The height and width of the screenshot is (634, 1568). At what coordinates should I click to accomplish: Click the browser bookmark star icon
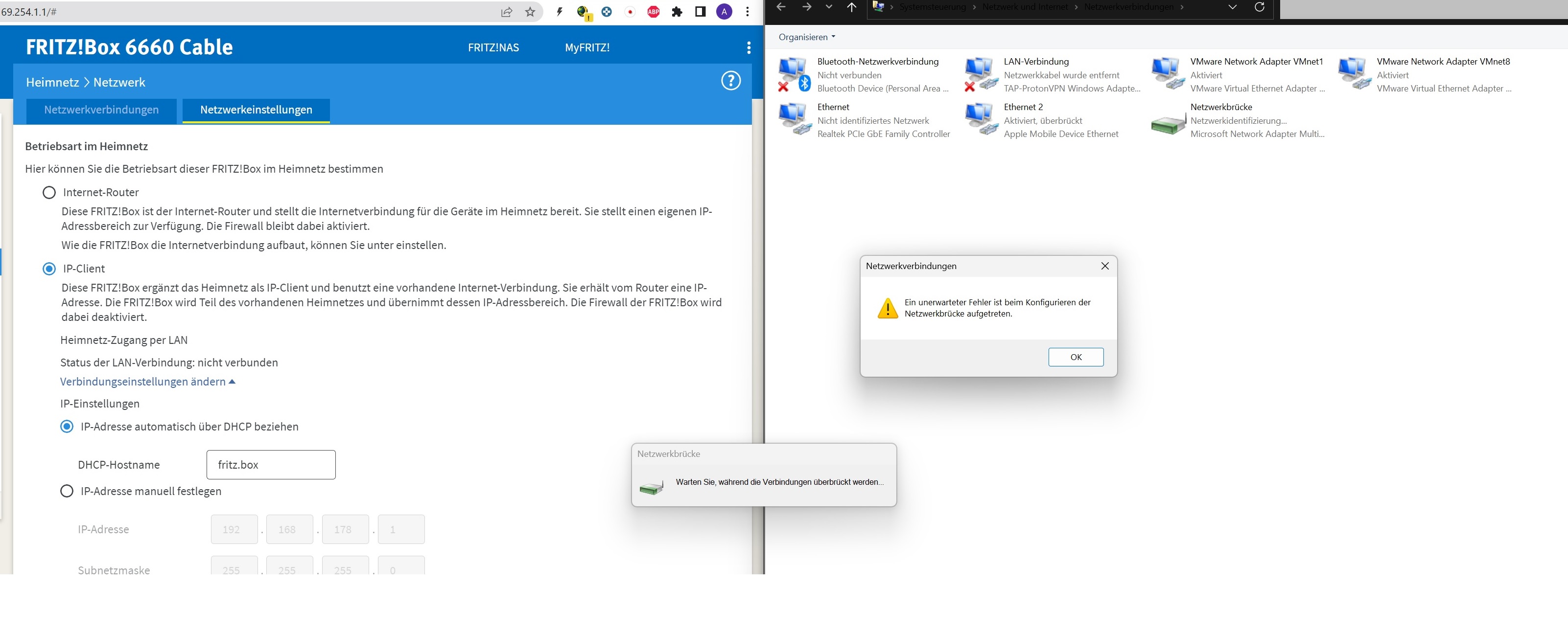tap(530, 12)
